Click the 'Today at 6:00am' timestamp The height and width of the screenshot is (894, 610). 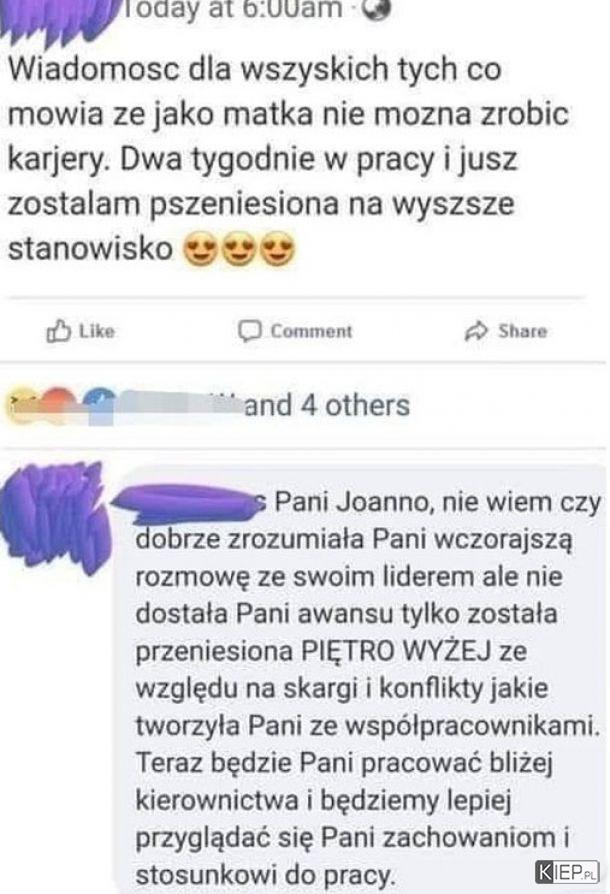233,9
